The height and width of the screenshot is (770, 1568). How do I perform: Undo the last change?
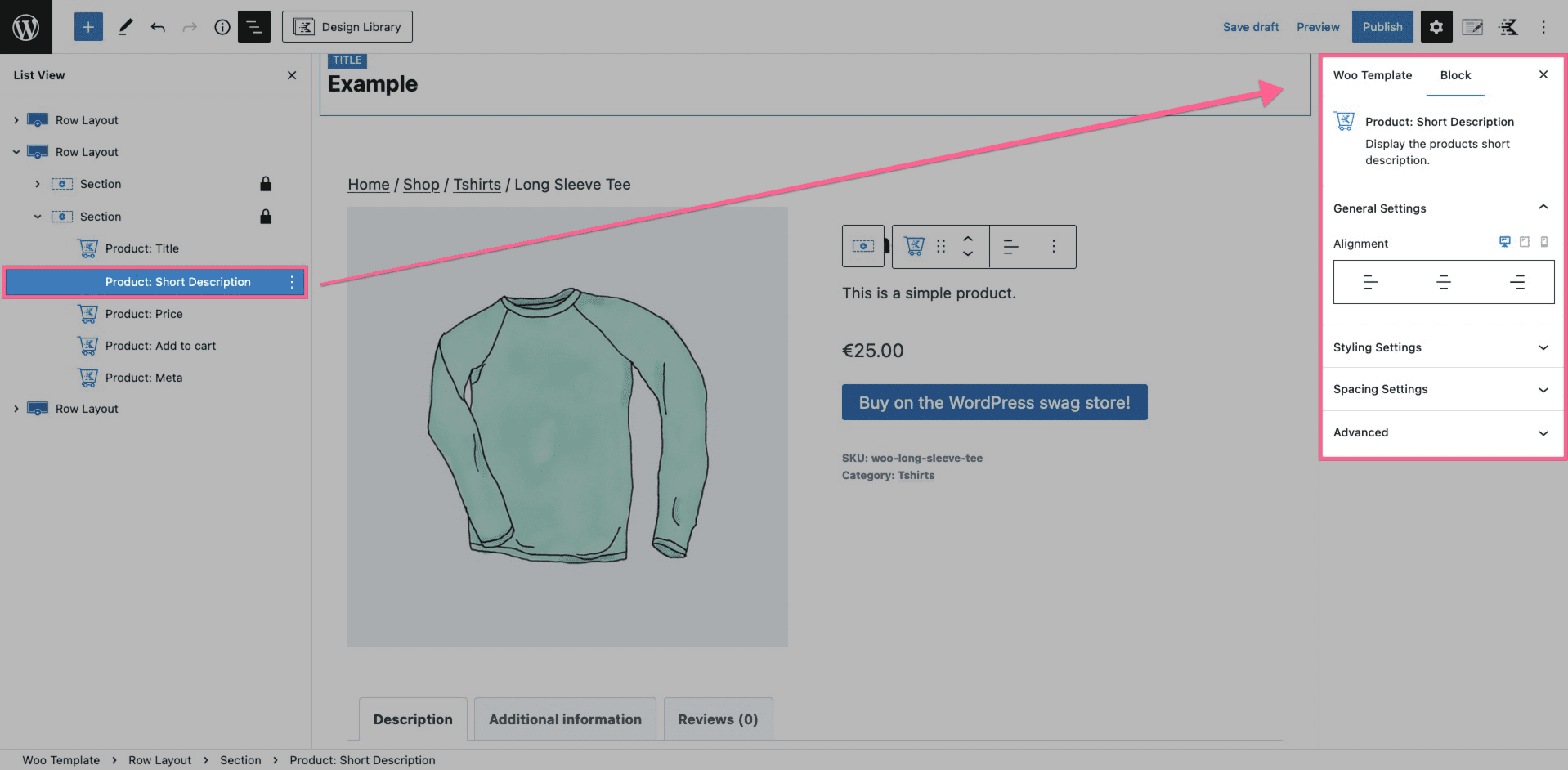158,27
